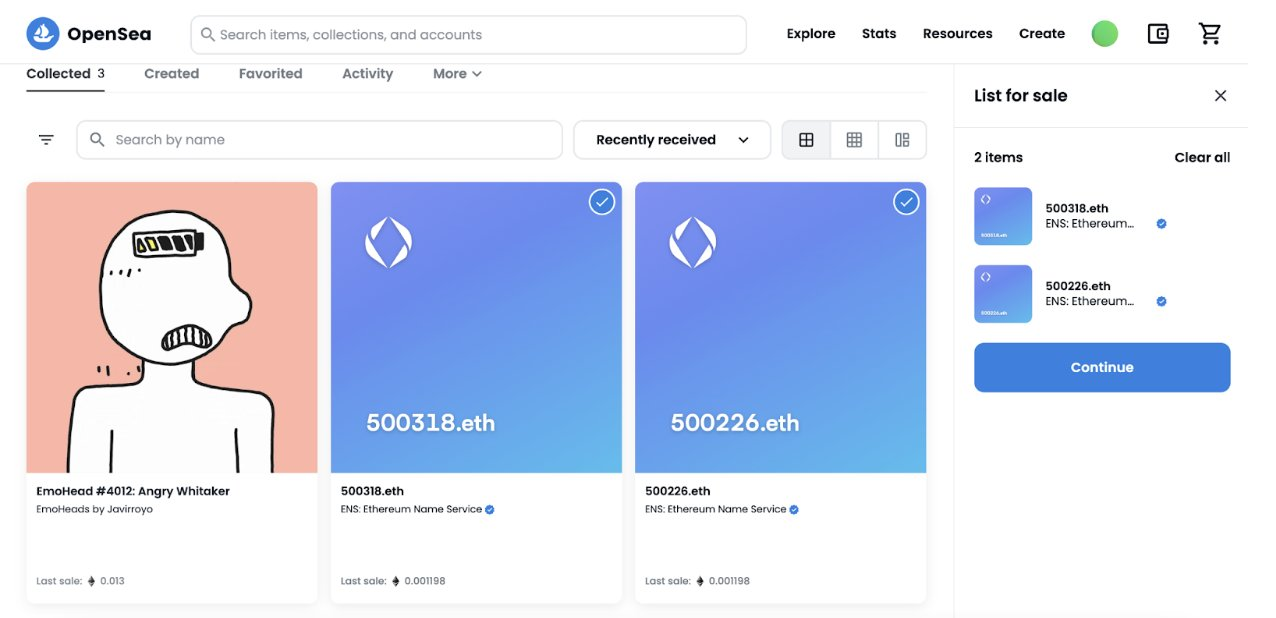Viewport: 1276px width, 618px height.
Task: Click the List for sale heading
Action: click(1020, 96)
